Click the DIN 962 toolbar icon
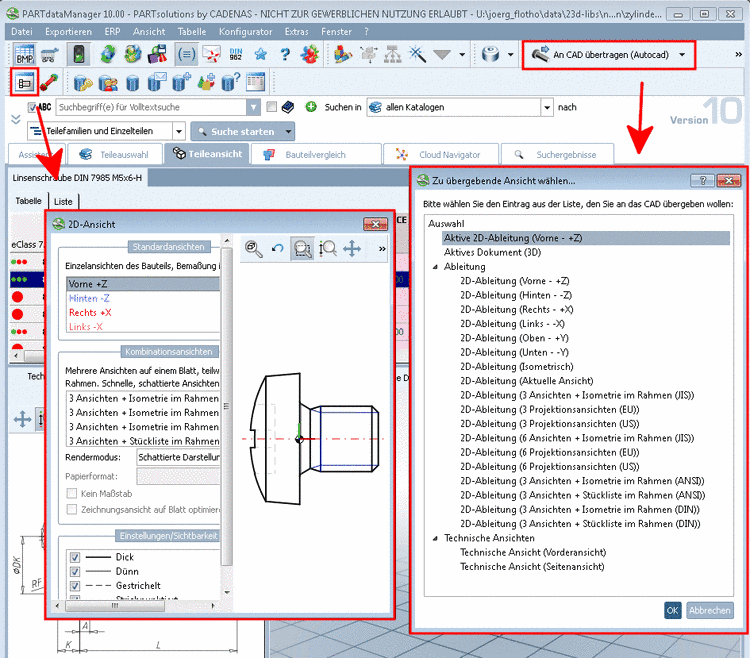Image resolution: width=750 pixels, height=658 pixels. tap(236, 54)
